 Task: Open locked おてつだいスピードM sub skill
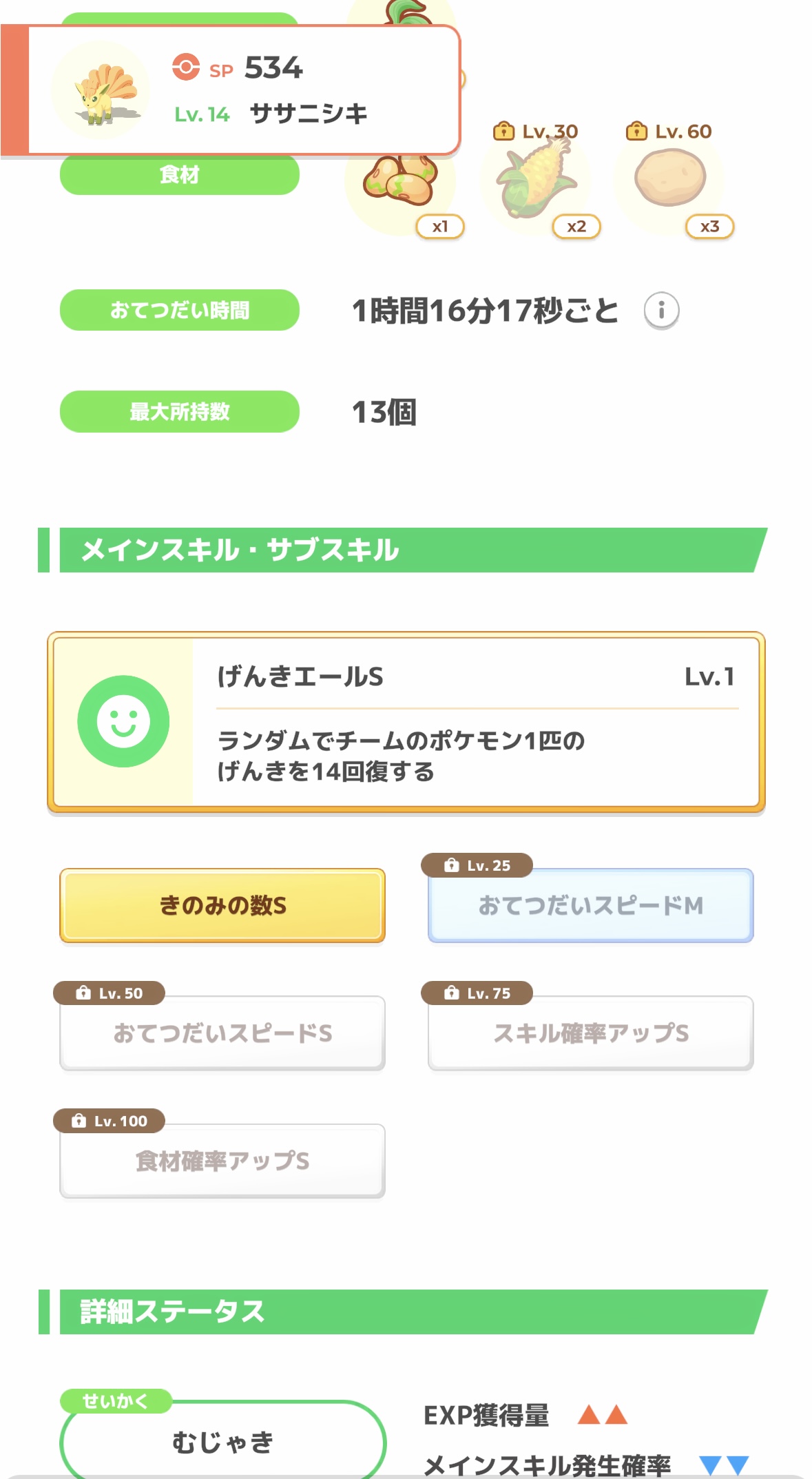[x=590, y=905]
